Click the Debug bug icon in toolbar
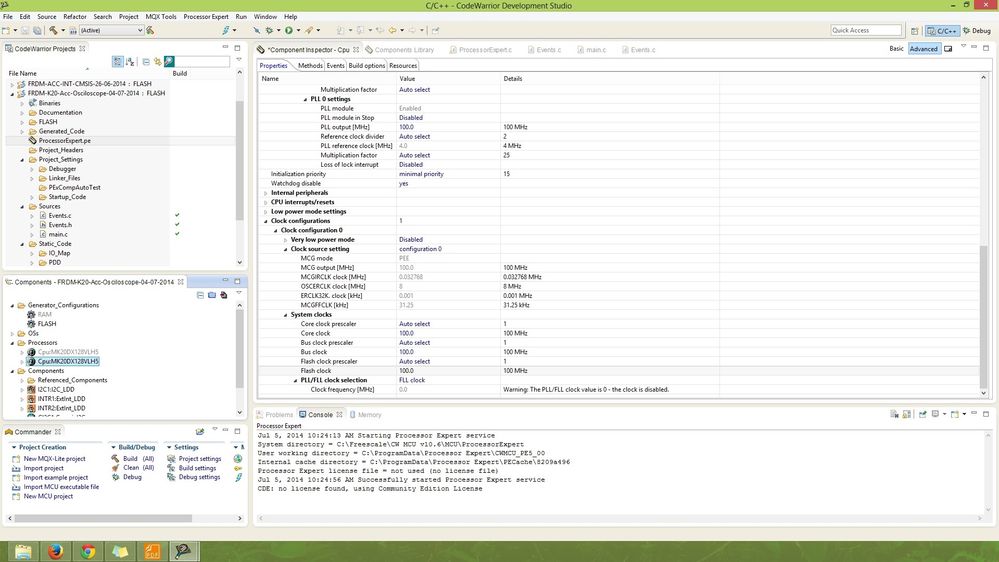Screen dimensions: 999x562 270,30
